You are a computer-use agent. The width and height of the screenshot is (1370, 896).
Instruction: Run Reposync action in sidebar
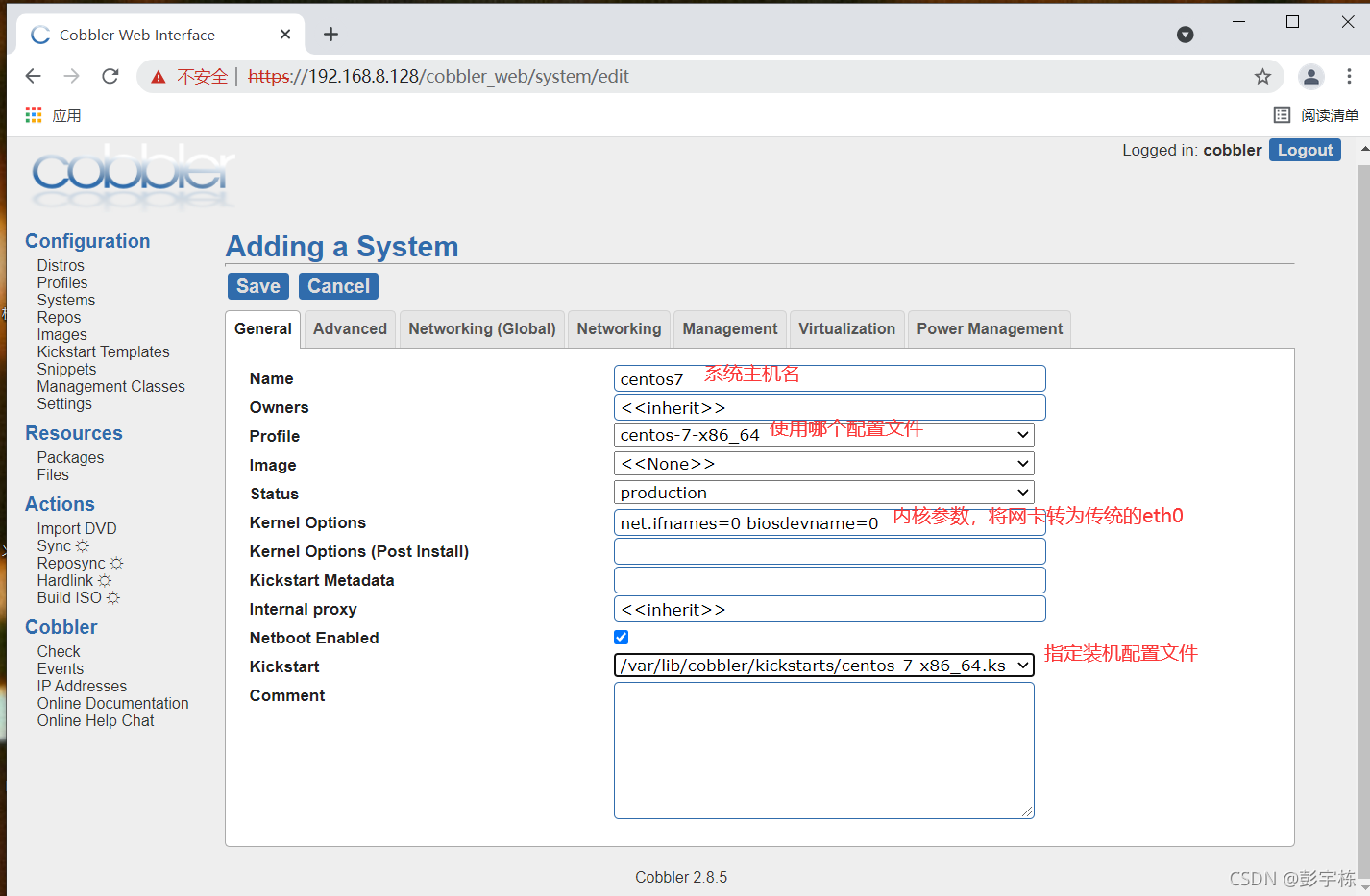80,563
